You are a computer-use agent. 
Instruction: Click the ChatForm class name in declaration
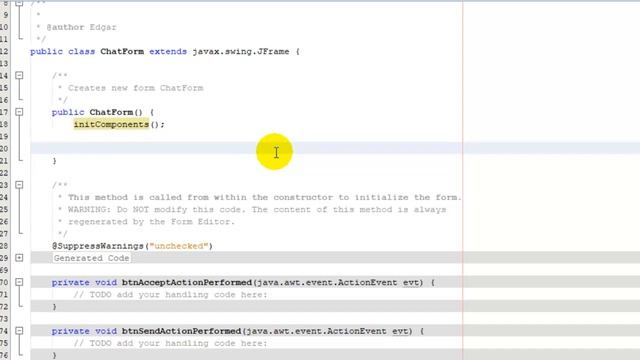click(x=122, y=51)
